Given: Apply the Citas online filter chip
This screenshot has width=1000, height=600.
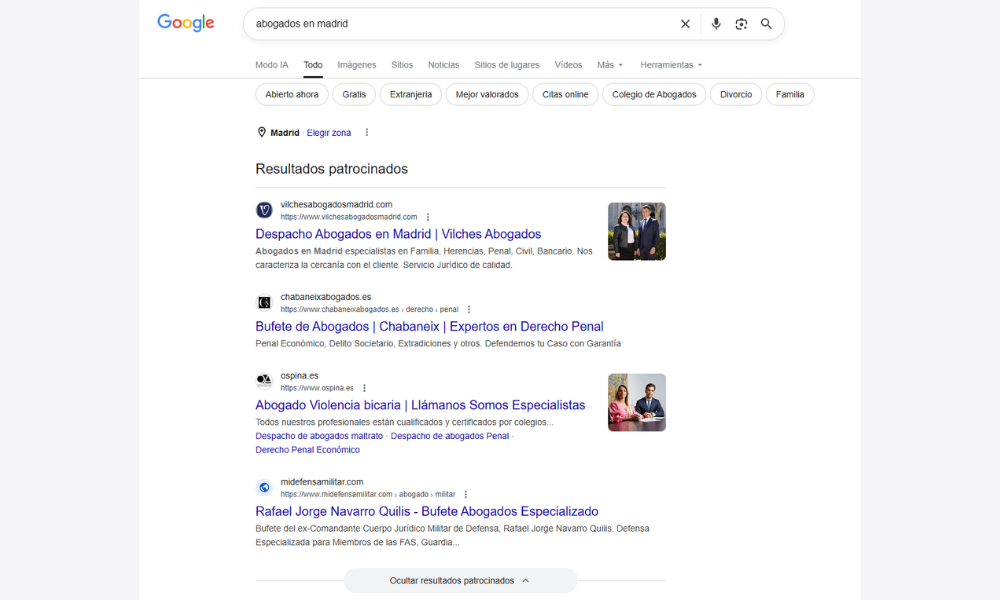Looking at the screenshot, I should [x=565, y=94].
